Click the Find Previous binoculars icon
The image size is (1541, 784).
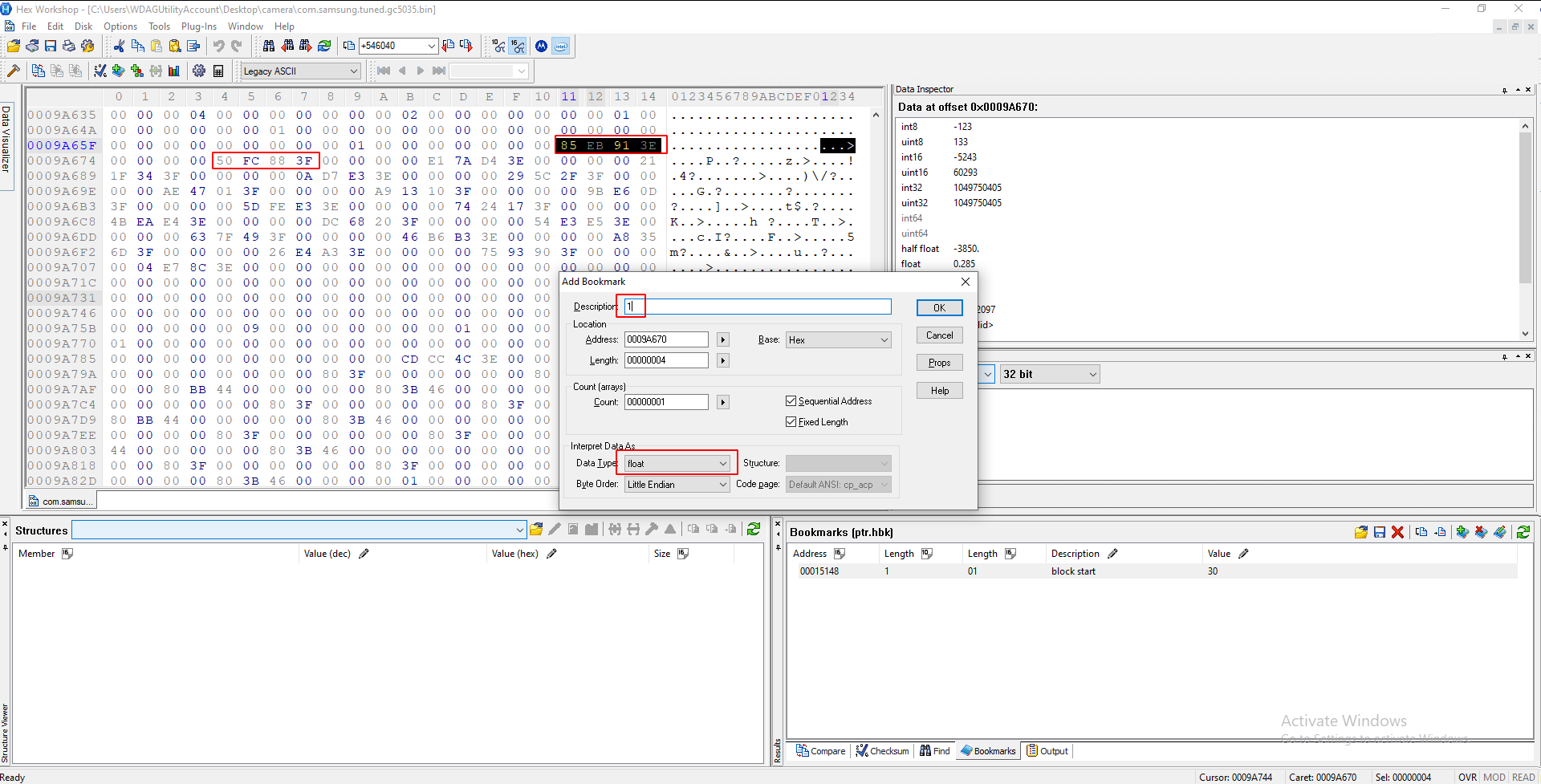[287, 47]
